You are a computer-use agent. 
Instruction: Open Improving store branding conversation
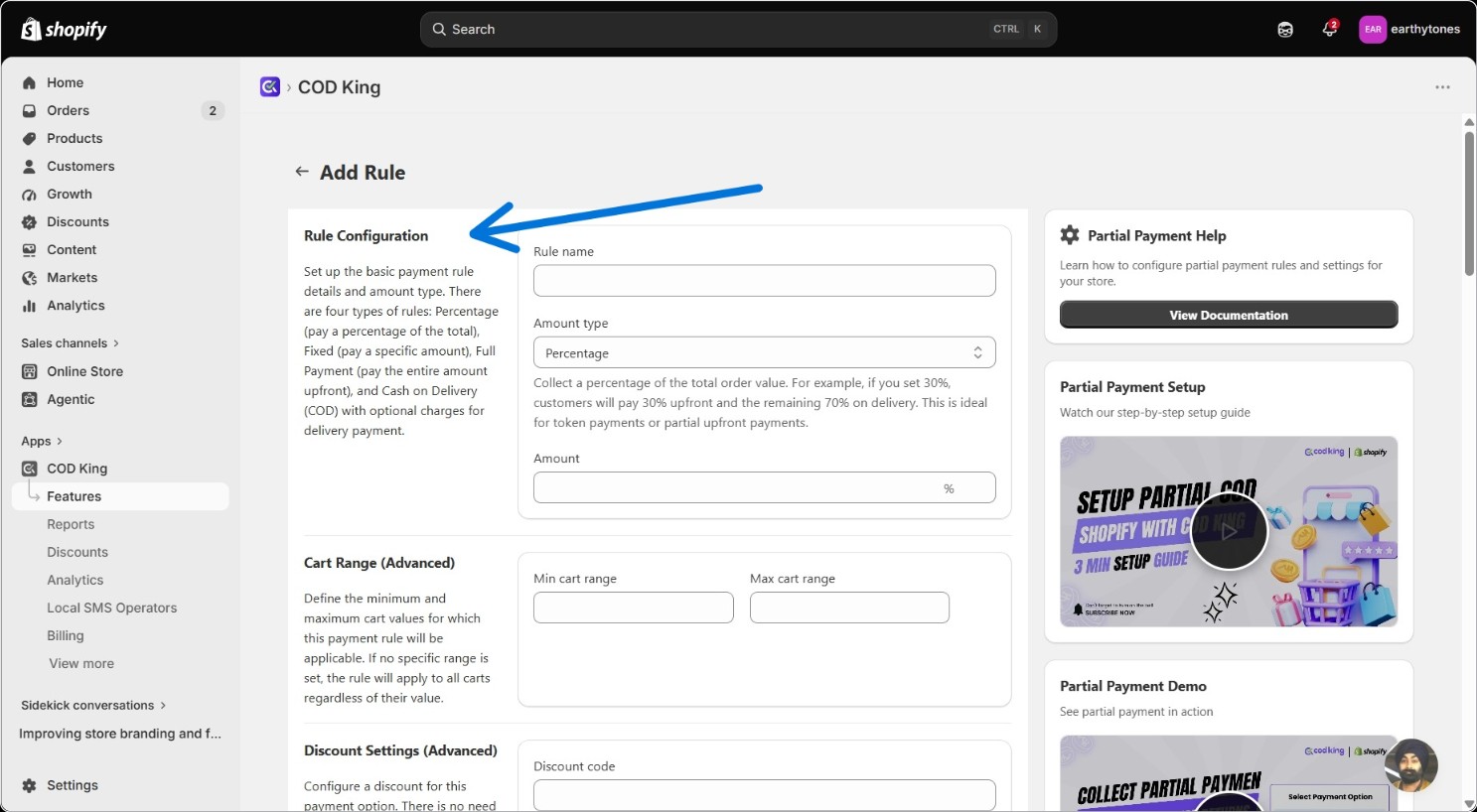[x=120, y=734]
